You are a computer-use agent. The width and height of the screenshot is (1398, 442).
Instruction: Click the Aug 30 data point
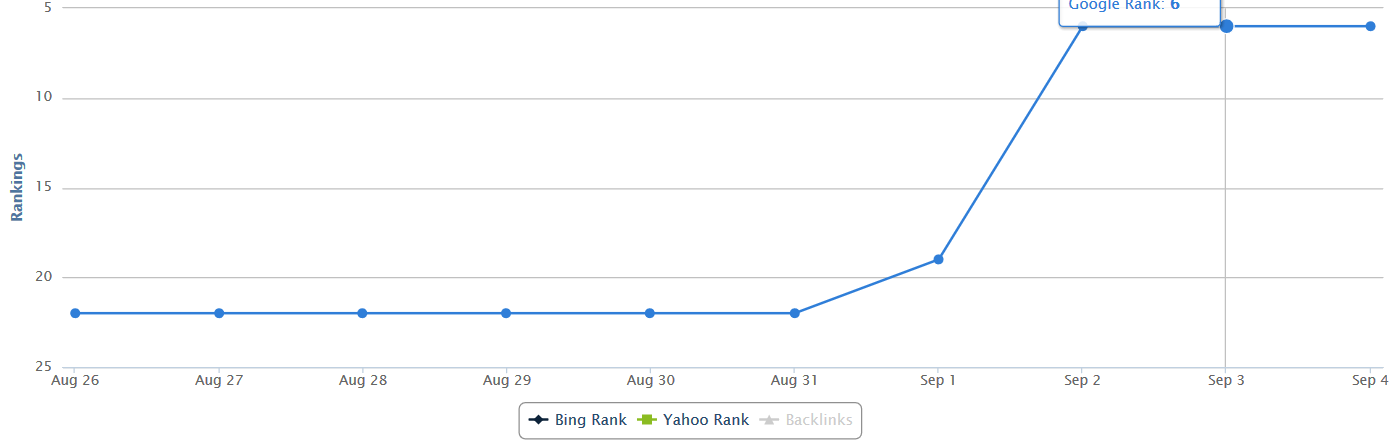pos(650,313)
